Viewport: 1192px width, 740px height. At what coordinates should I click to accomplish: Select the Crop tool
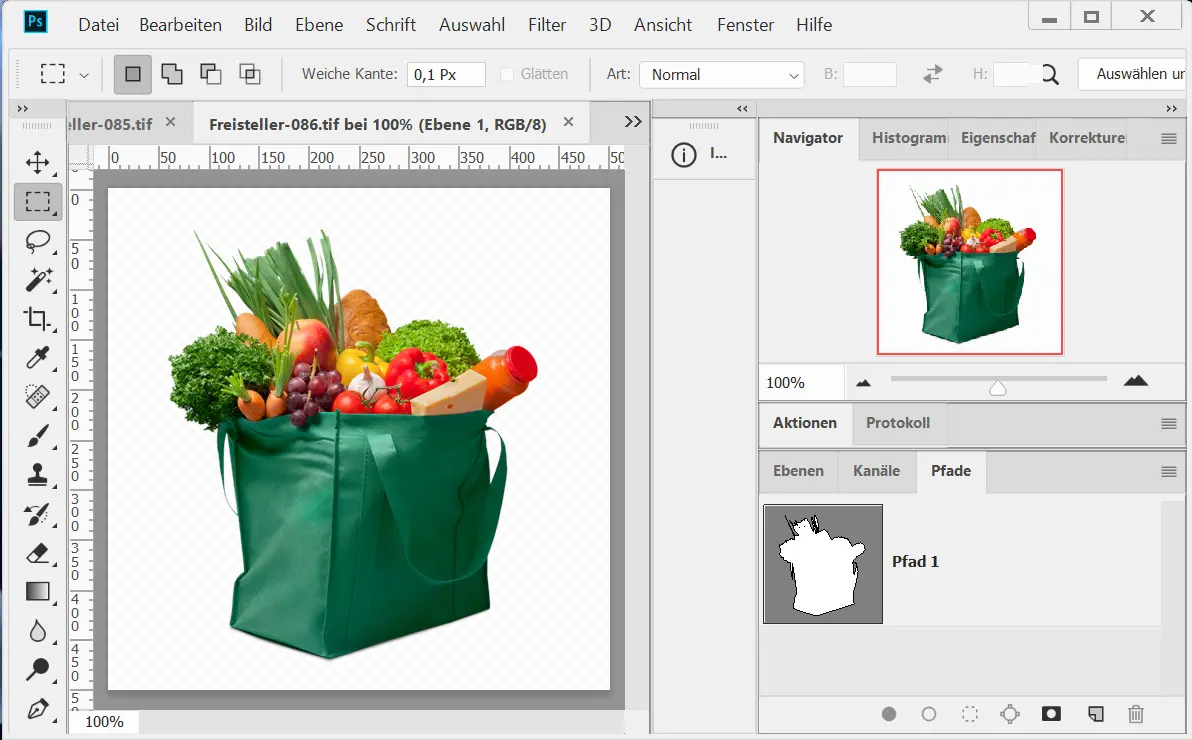point(38,319)
